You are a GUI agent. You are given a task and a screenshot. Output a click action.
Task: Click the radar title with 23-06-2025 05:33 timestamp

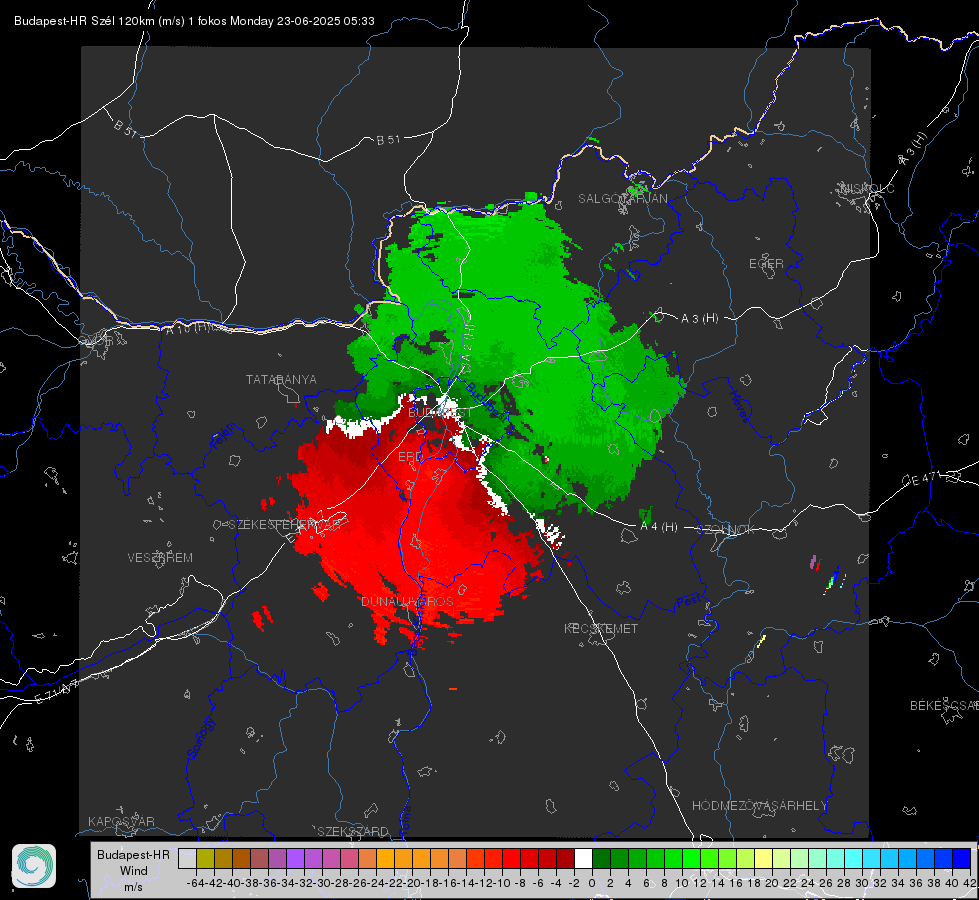pos(194,21)
